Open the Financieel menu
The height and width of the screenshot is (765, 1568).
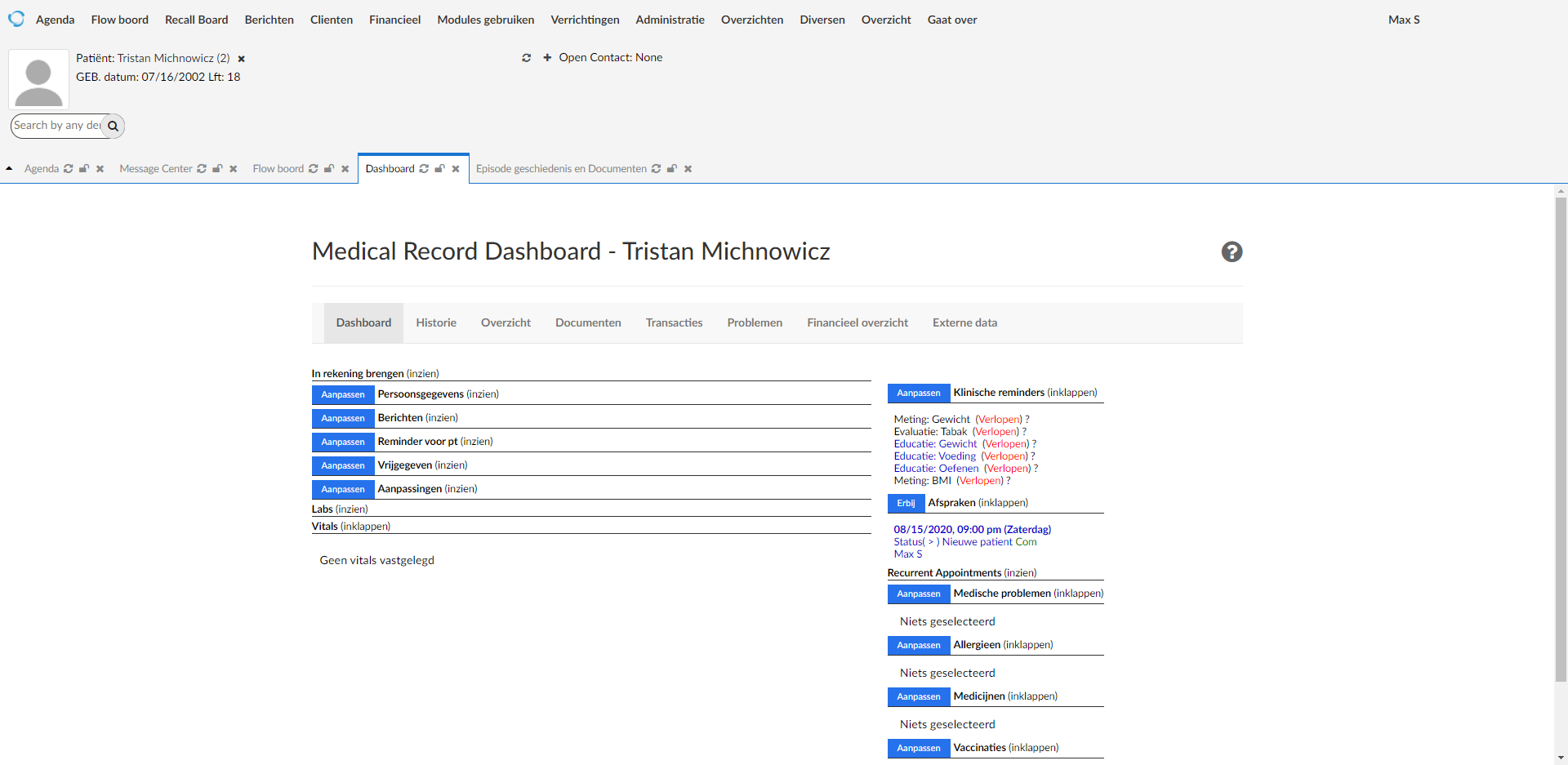click(x=394, y=20)
